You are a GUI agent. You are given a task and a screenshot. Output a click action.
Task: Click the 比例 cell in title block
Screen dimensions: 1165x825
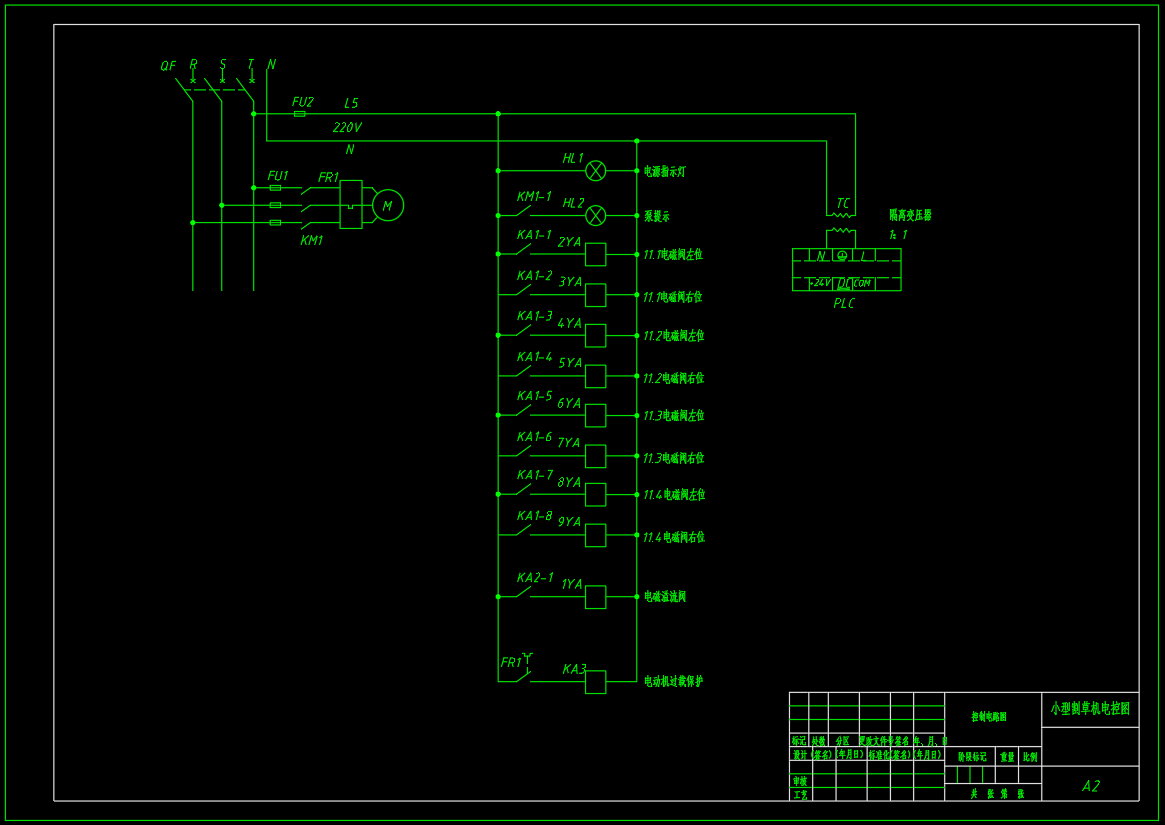(x=1030, y=757)
